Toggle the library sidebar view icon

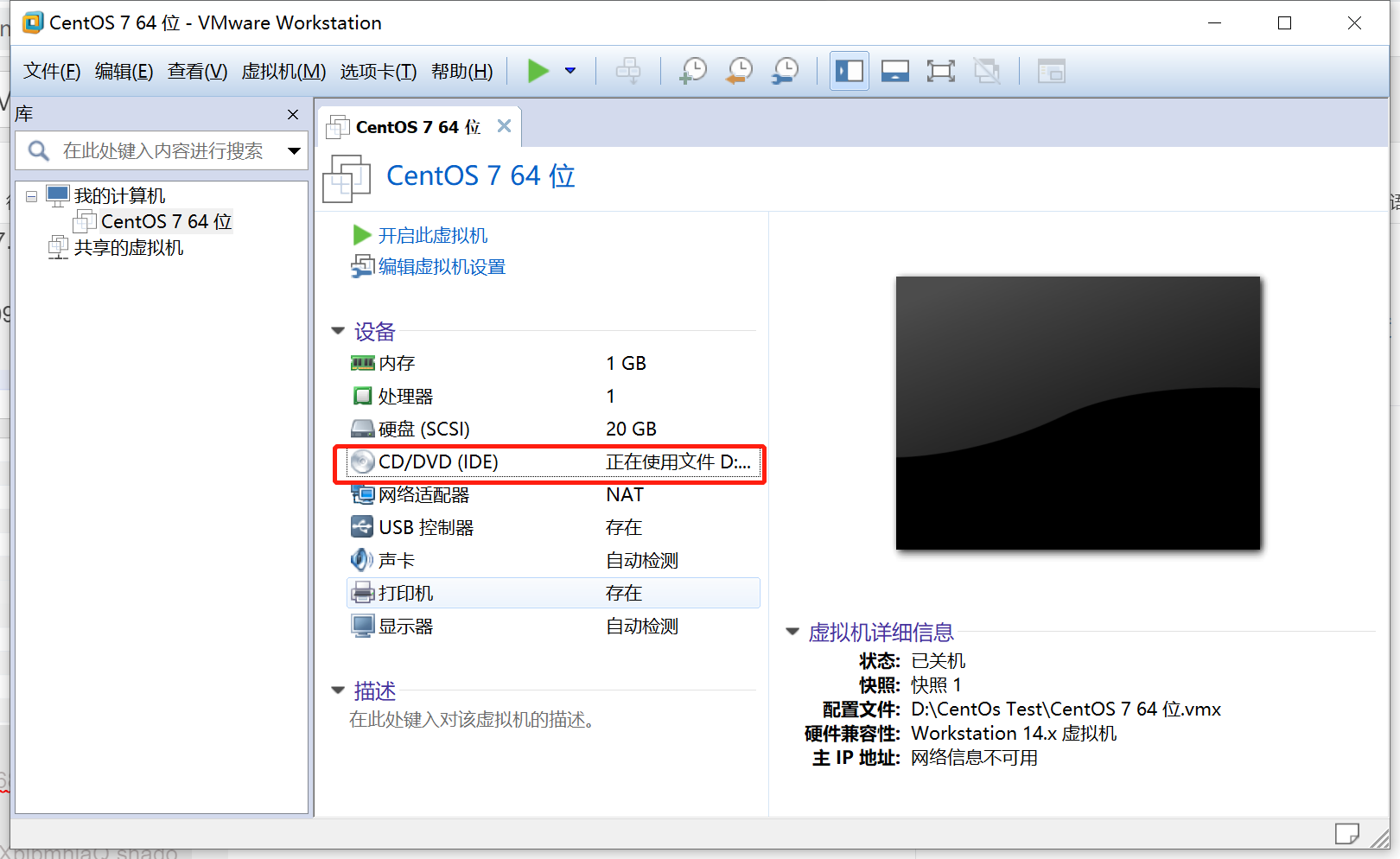click(x=850, y=71)
